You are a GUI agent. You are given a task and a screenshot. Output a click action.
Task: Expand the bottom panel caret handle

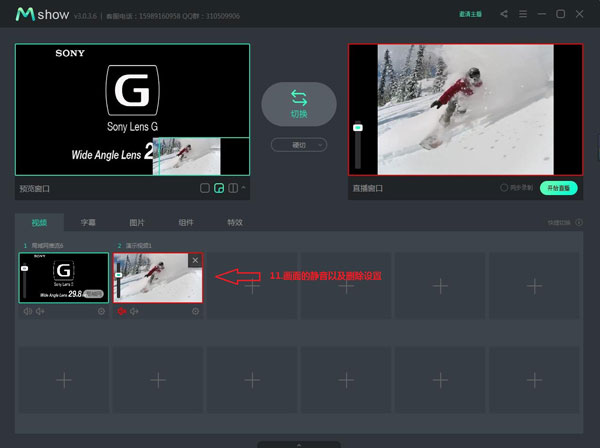pos(299,445)
